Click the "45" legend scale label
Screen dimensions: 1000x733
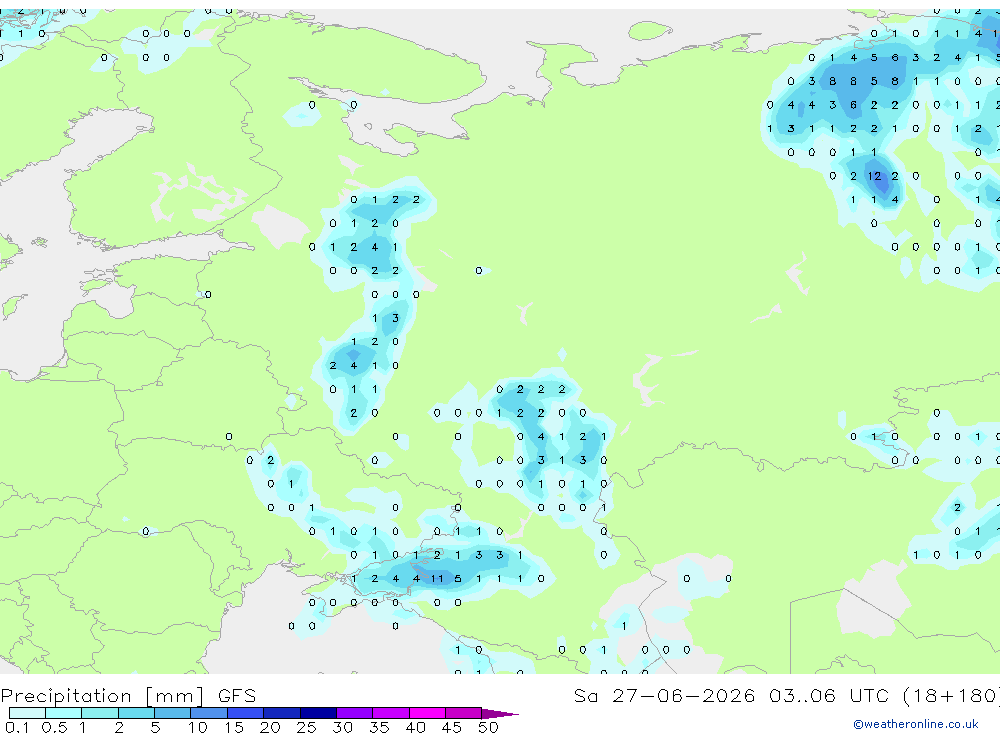click(x=452, y=727)
